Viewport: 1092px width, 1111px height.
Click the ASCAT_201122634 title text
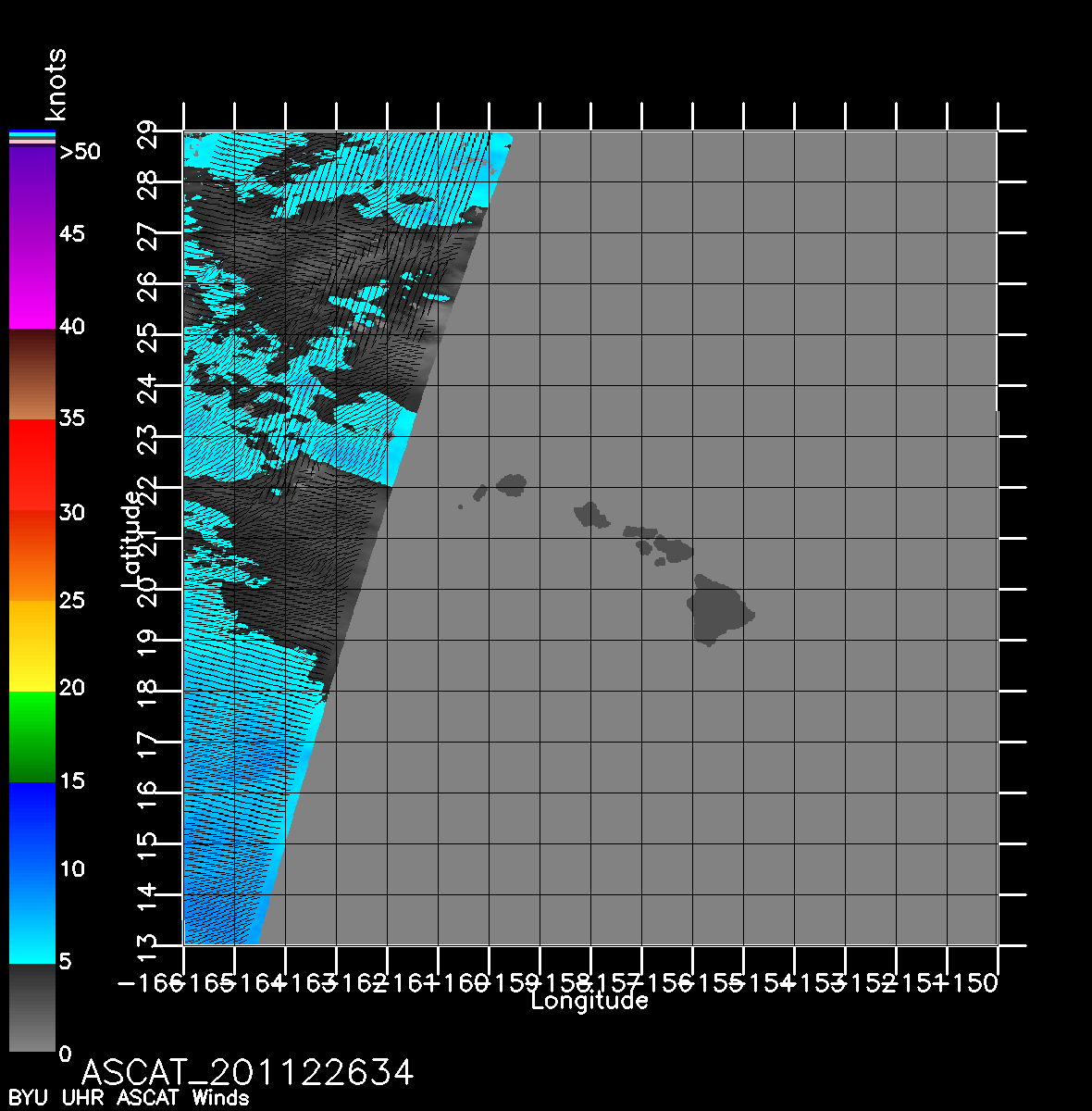click(x=248, y=1073)
